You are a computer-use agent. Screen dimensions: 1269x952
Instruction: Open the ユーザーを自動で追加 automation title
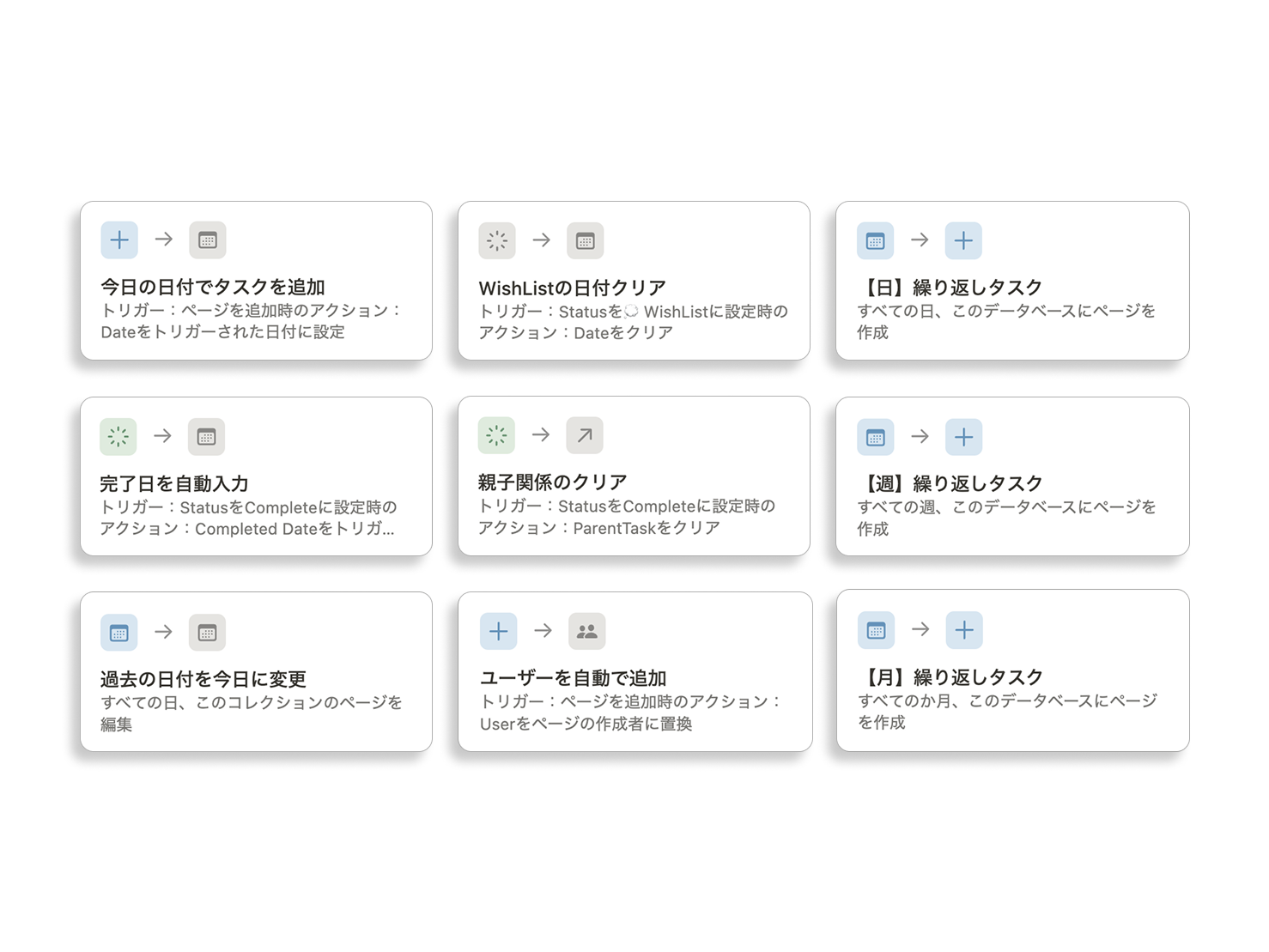click(x=574, y=678)
